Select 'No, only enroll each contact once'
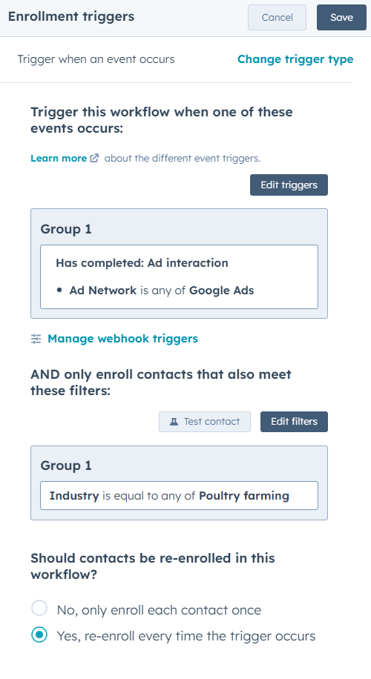The height and width of the screenshot is (679, 371). point(39,608)
